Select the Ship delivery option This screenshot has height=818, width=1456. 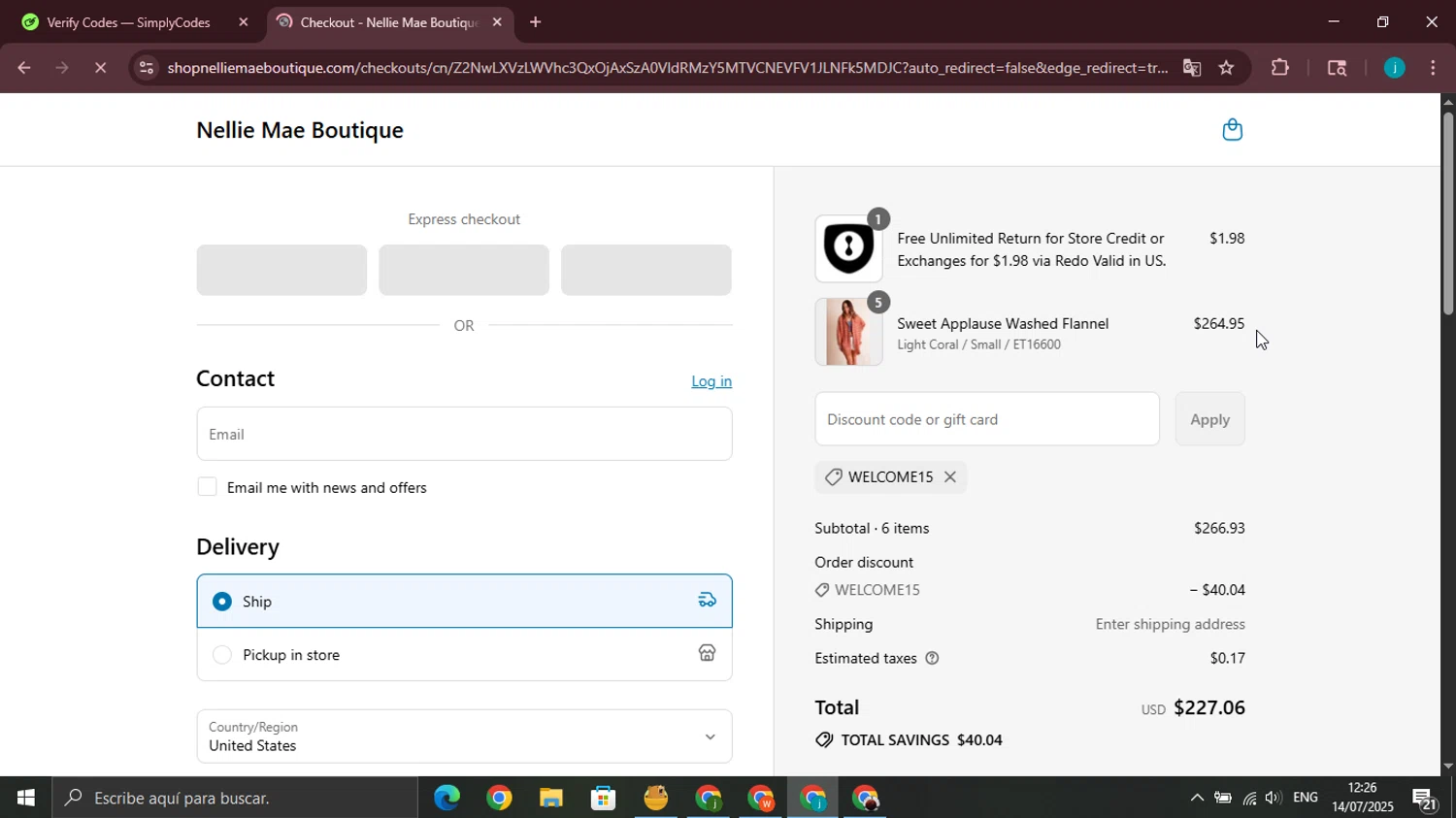(464, 601)
